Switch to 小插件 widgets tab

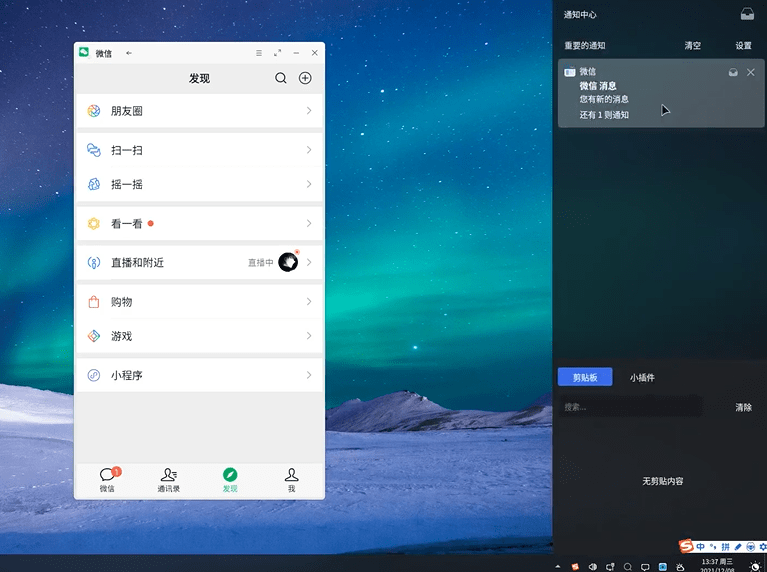point(642,377)
